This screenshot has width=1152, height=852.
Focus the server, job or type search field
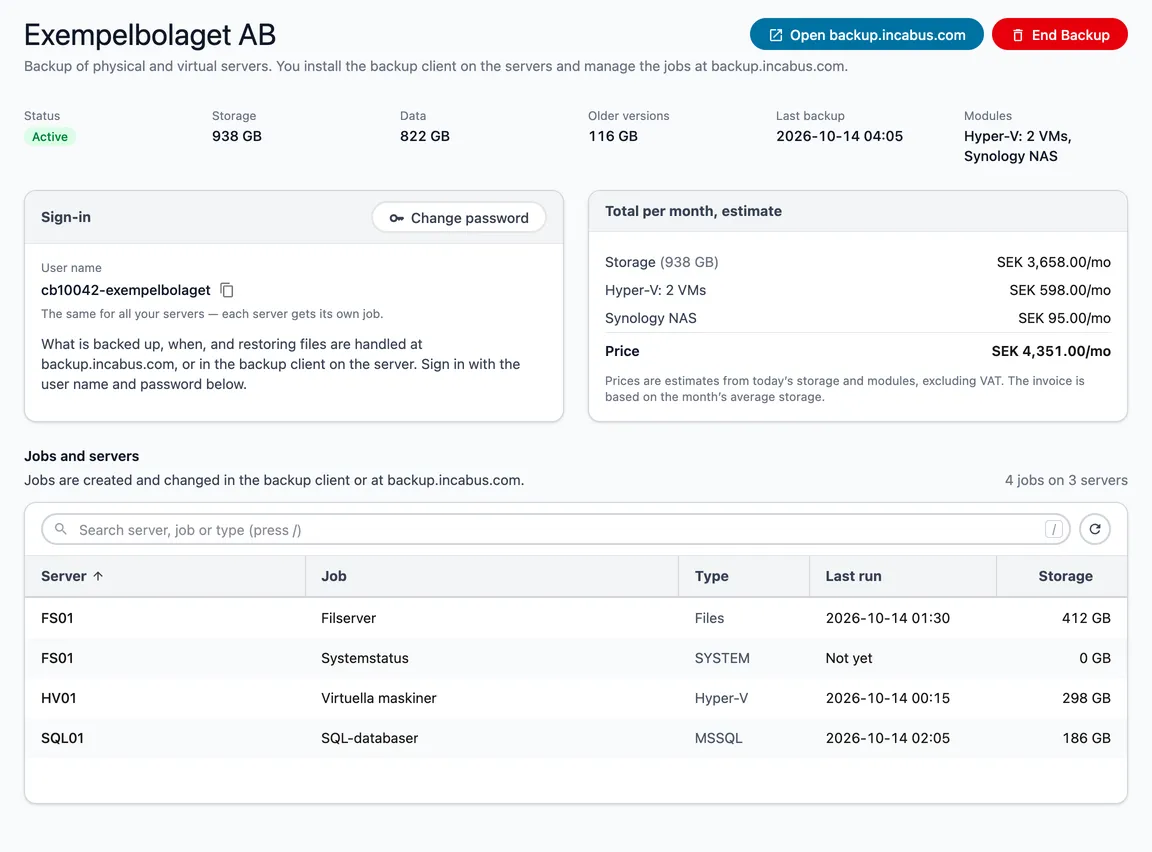pos(555,529)
